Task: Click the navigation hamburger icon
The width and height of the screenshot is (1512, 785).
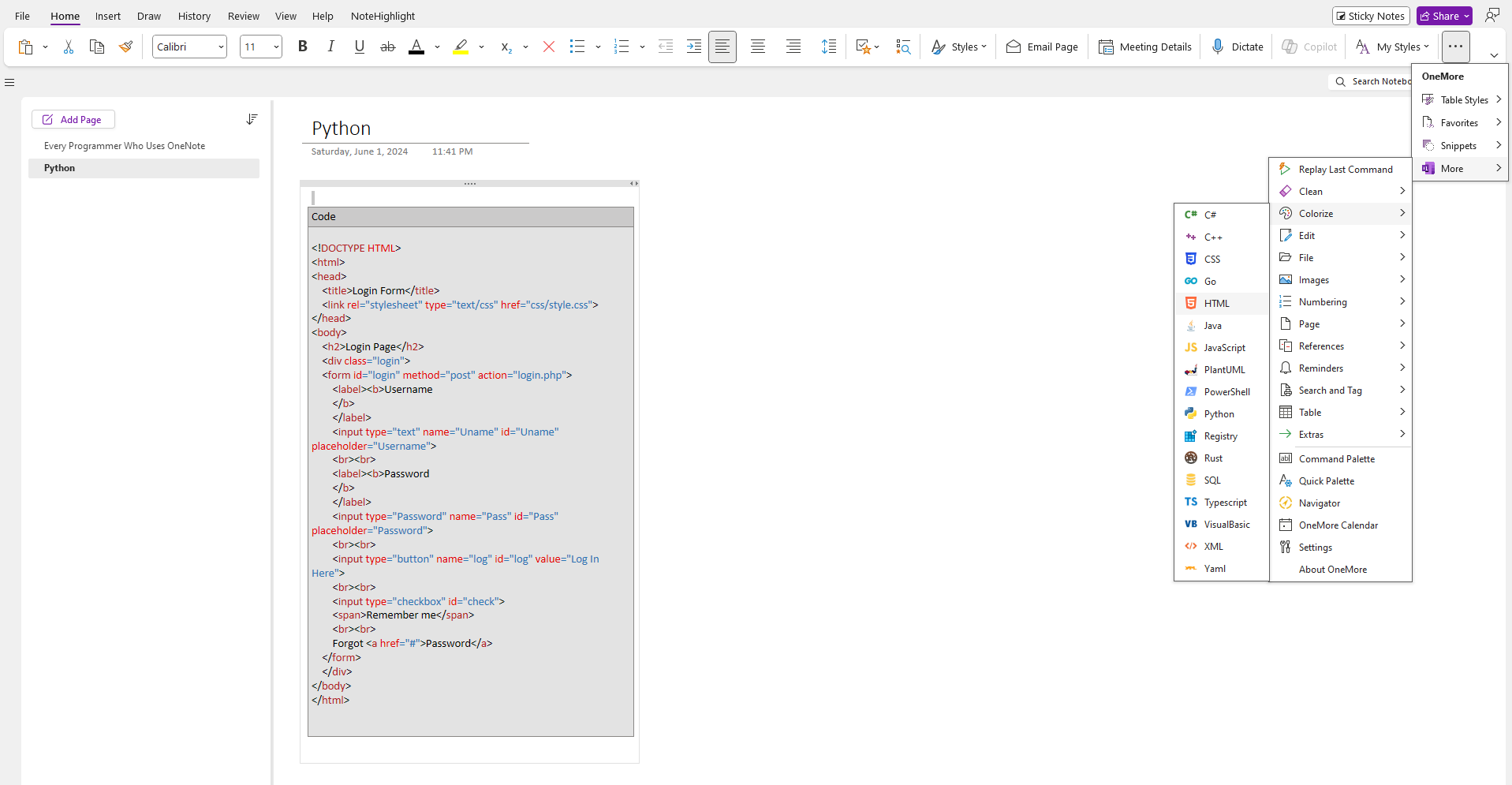Action: (x=9, y=82)
